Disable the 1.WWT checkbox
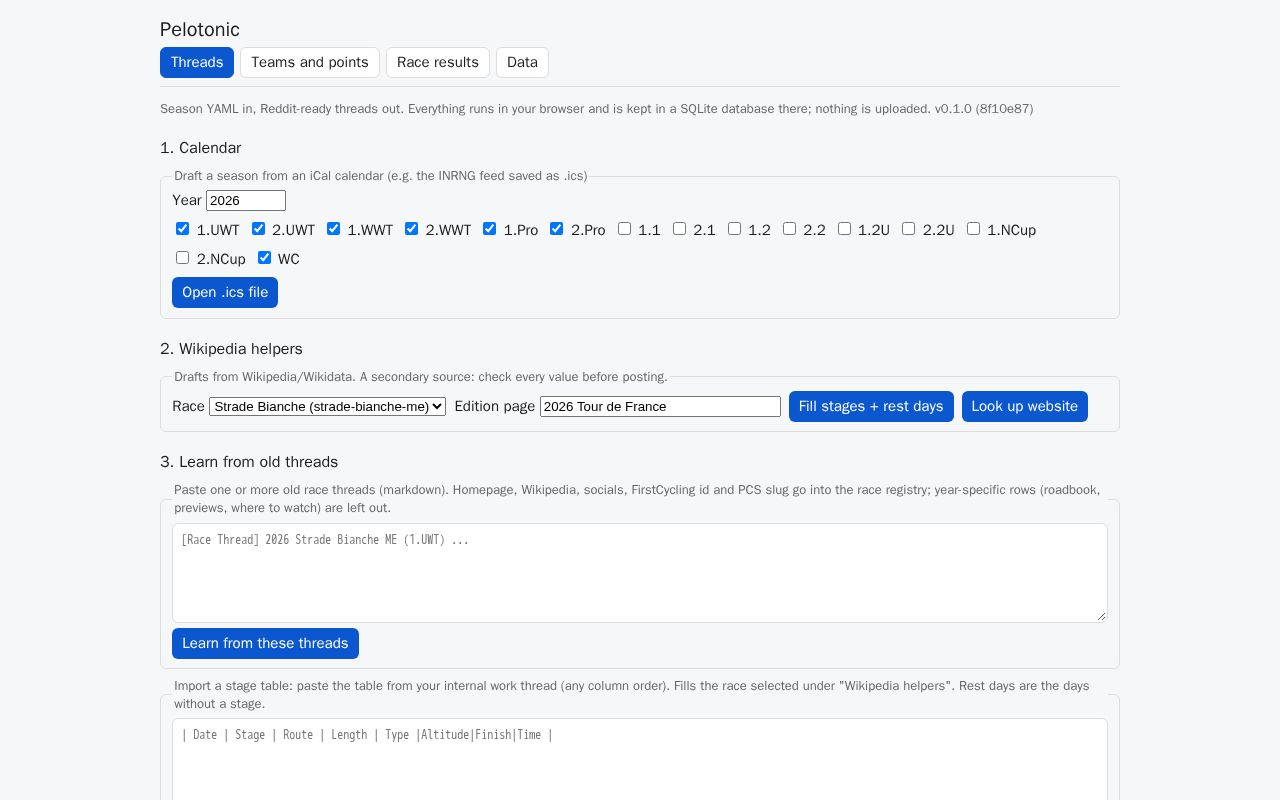Viewport: 1280px width, 800px height. point(333,229)
